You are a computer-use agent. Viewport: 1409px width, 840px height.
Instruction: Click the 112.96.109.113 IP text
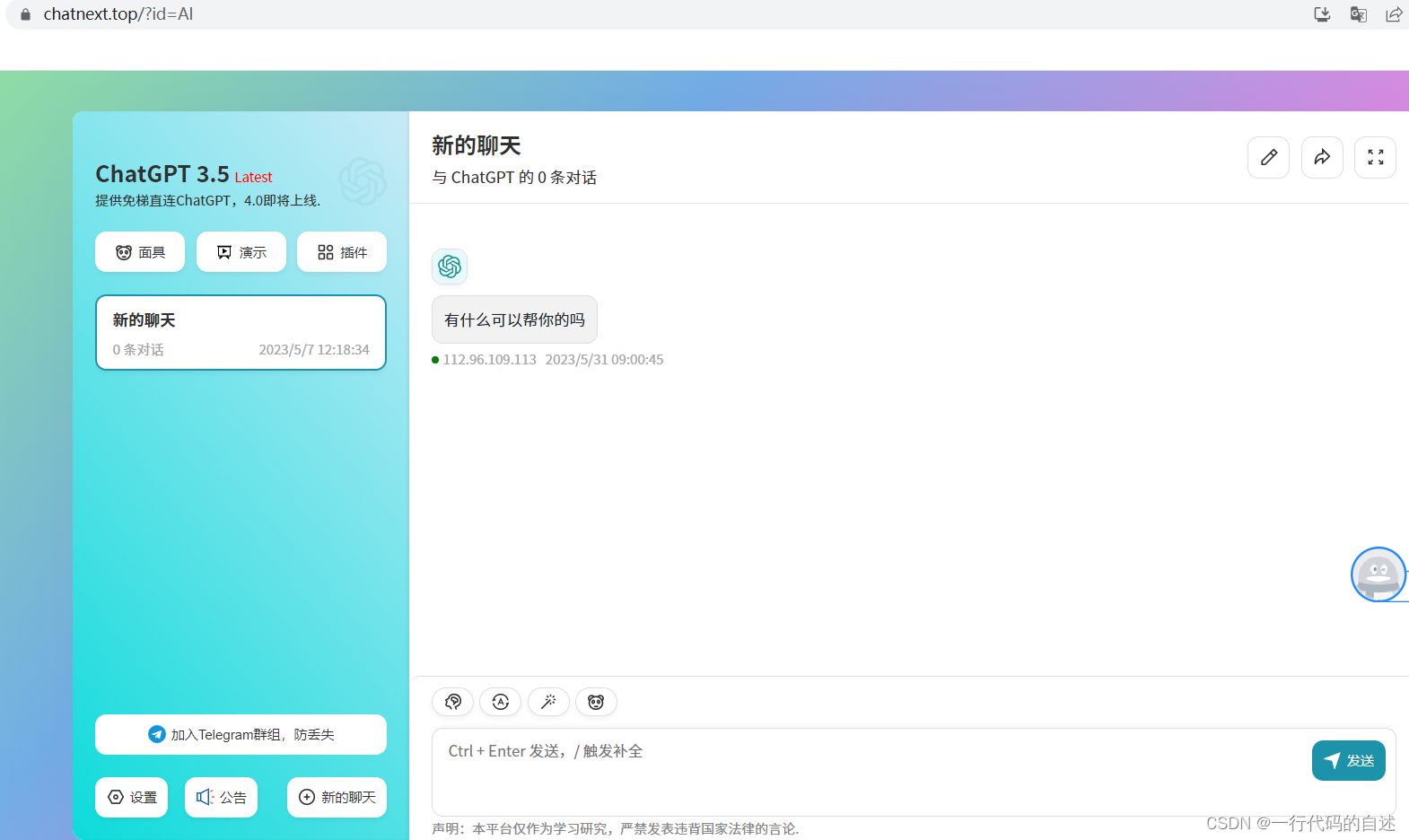(489, 360)
